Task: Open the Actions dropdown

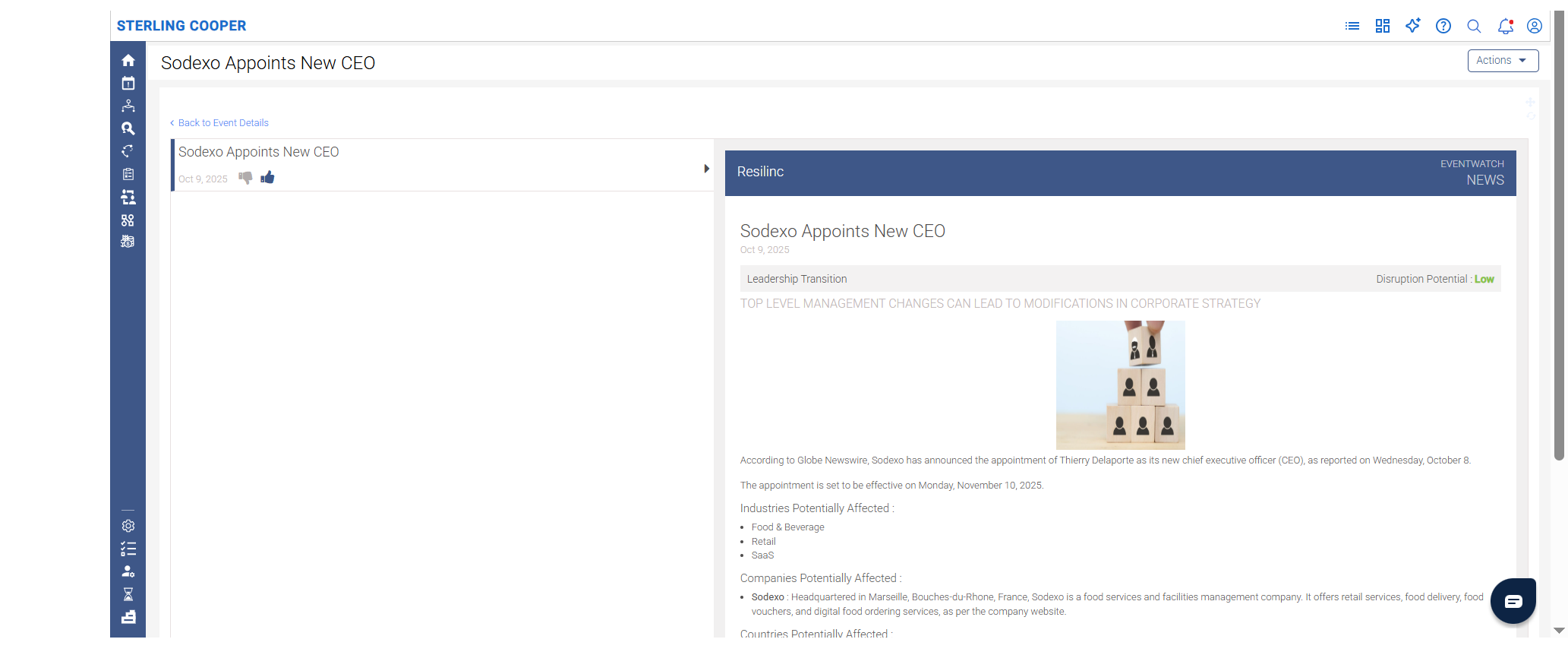Action: coord(1503,61)
